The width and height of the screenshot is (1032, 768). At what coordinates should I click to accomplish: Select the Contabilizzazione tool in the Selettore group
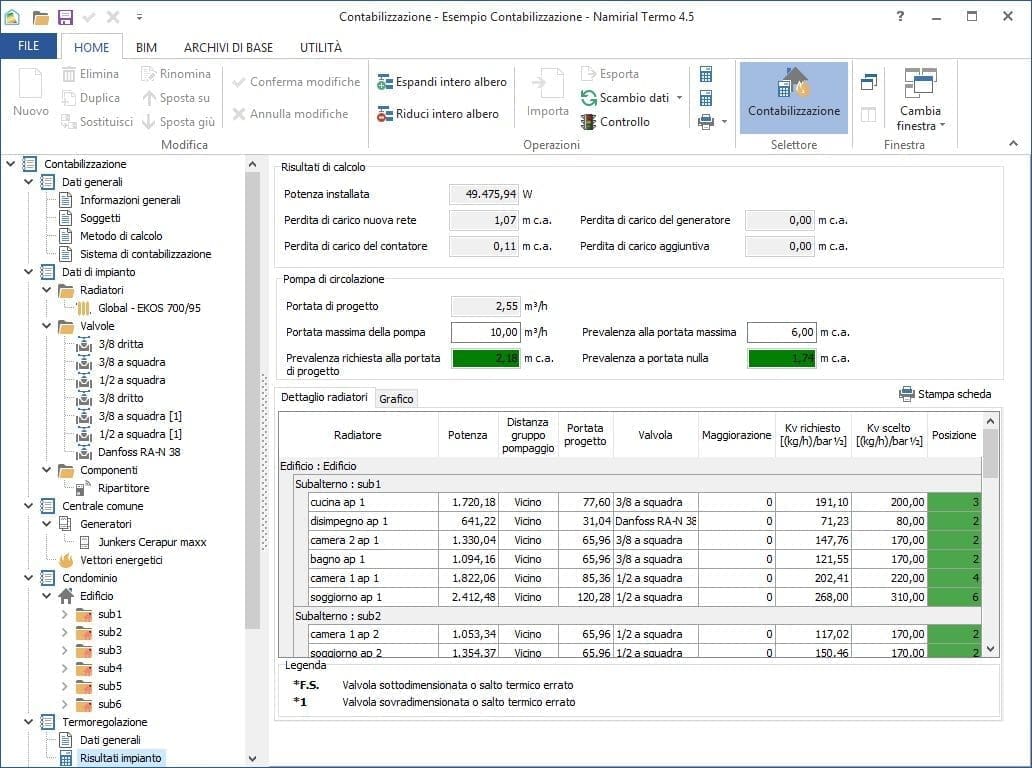(792, 97)
